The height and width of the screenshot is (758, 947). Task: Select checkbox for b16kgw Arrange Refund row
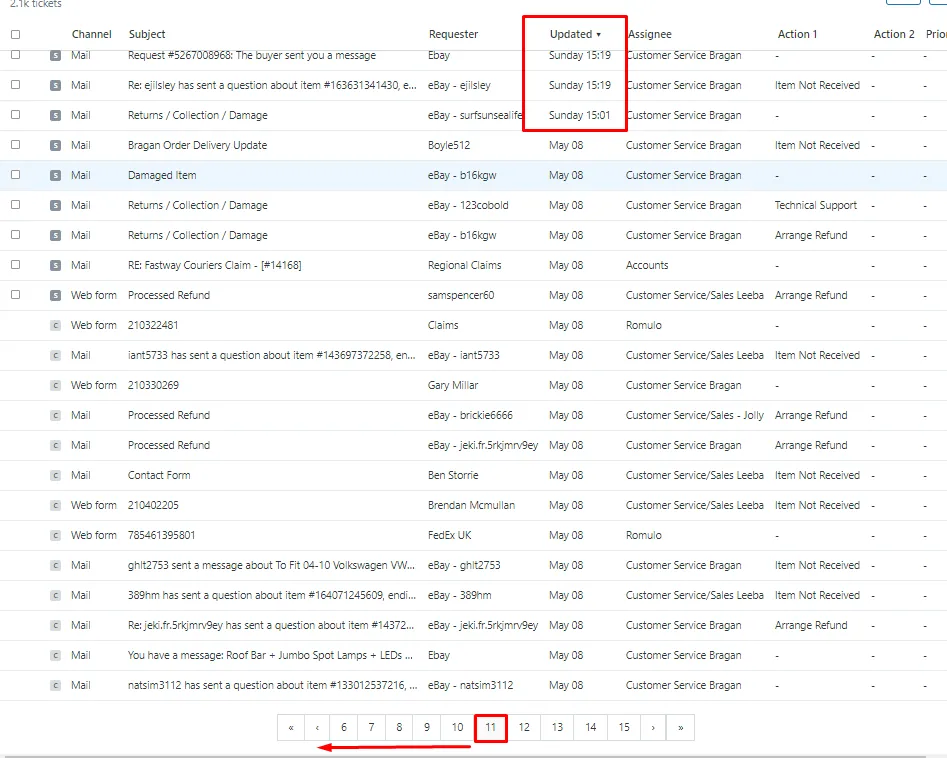tap(16, 234)
